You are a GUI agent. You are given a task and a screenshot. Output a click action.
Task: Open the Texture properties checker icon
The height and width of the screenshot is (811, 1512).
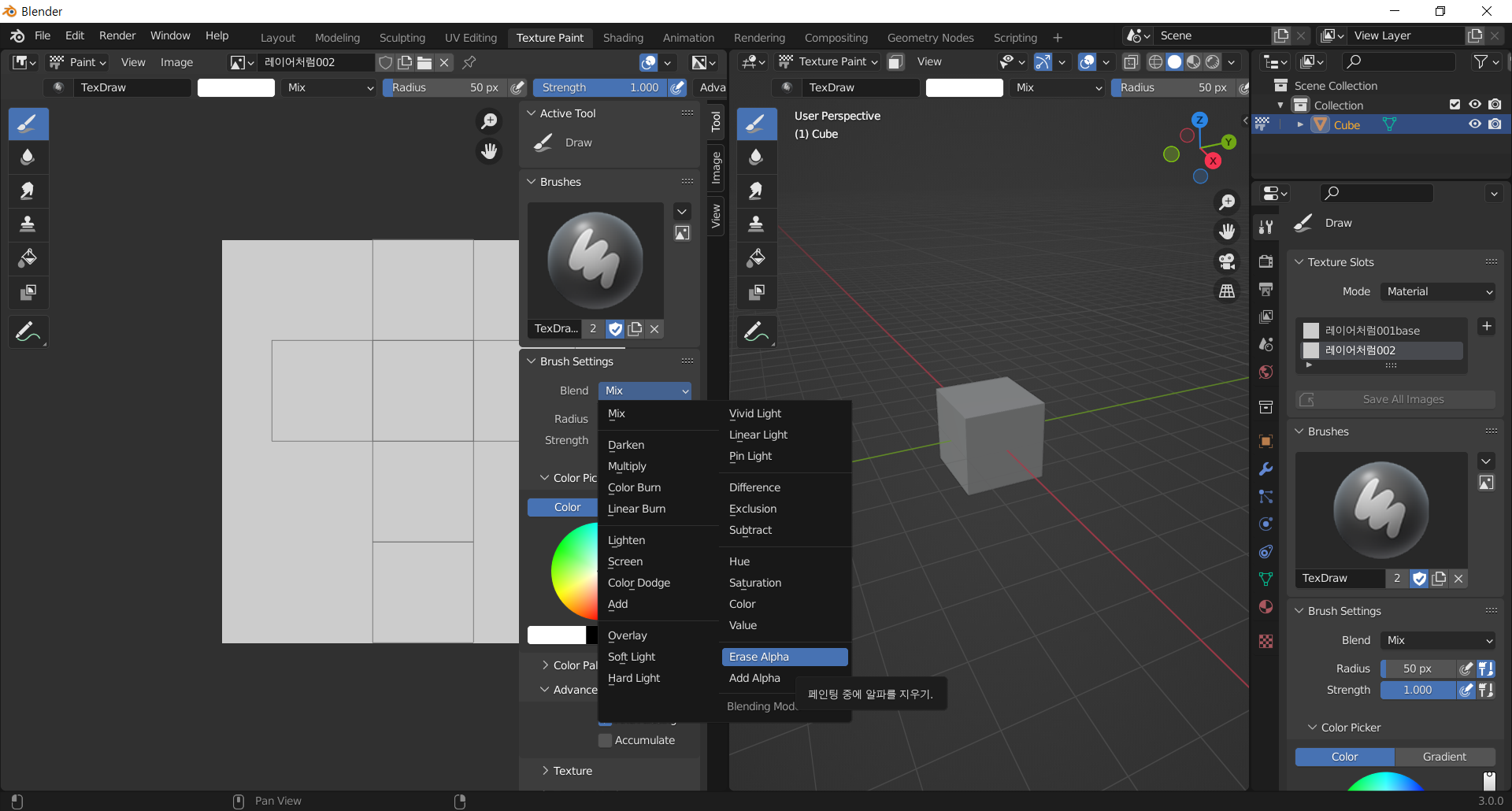pos(1266,641)
